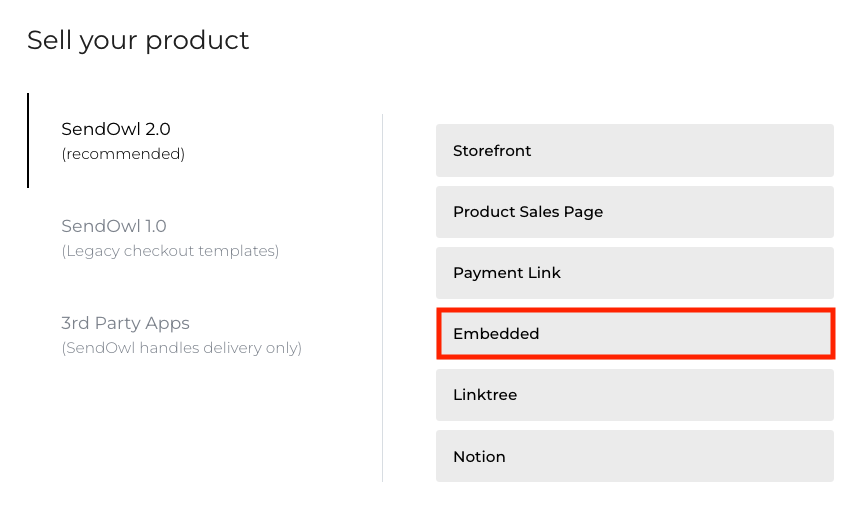Click the "(recommended)" label under SendOwl 2.0

point(123,154)
